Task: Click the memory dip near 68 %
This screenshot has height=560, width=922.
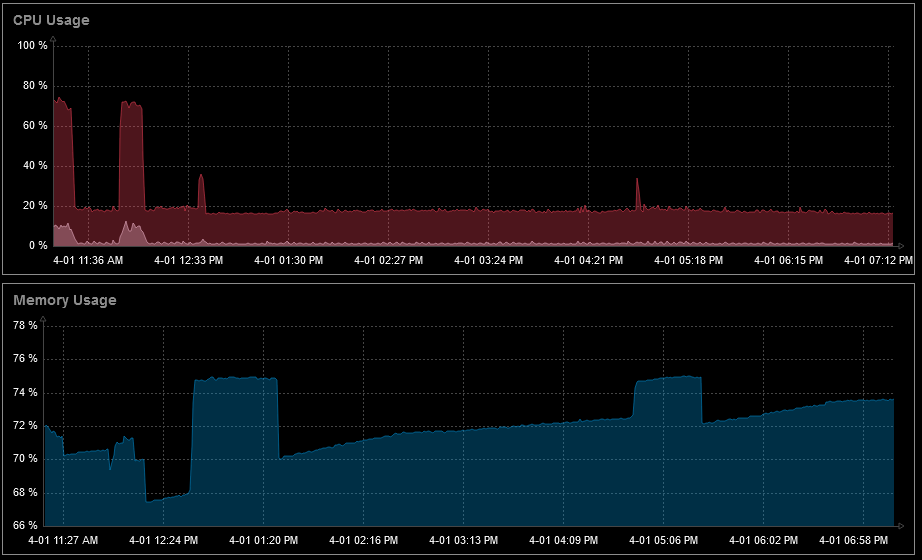Action: point(168,498)
